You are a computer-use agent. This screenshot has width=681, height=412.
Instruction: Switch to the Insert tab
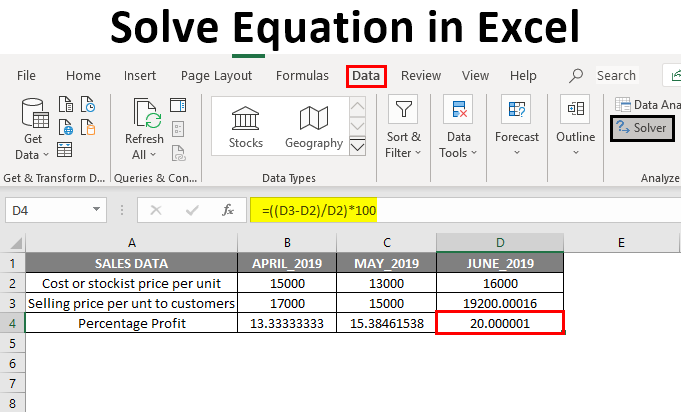coord(139,76)
